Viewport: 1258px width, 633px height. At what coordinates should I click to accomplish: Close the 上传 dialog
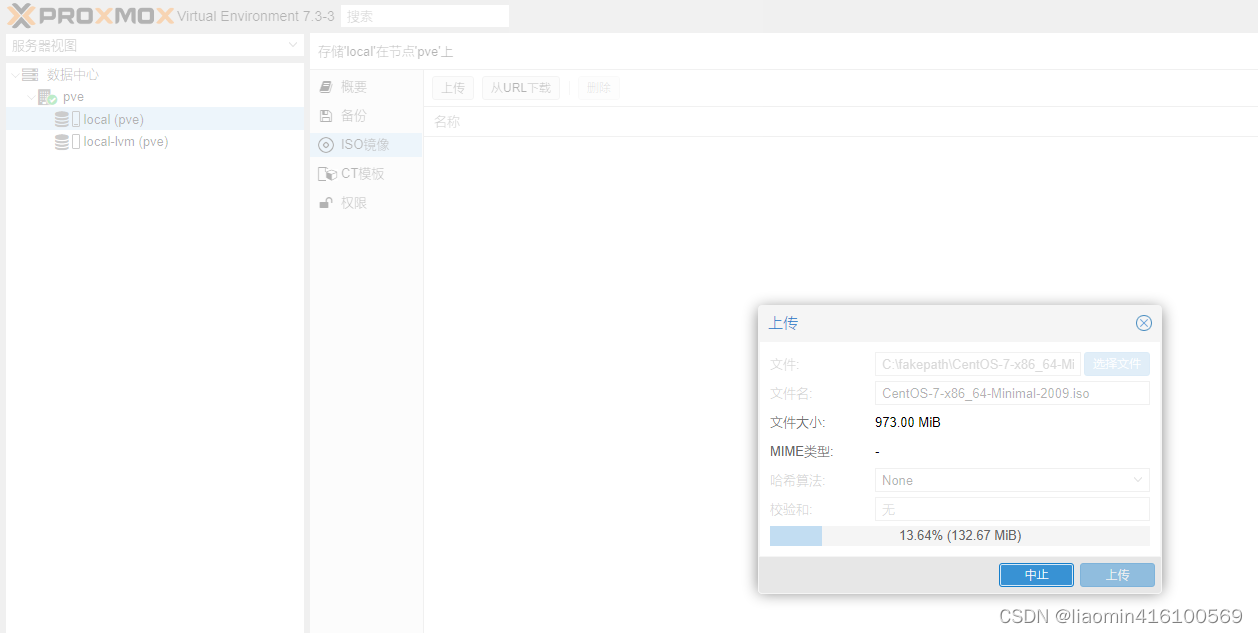[1143, 322]
